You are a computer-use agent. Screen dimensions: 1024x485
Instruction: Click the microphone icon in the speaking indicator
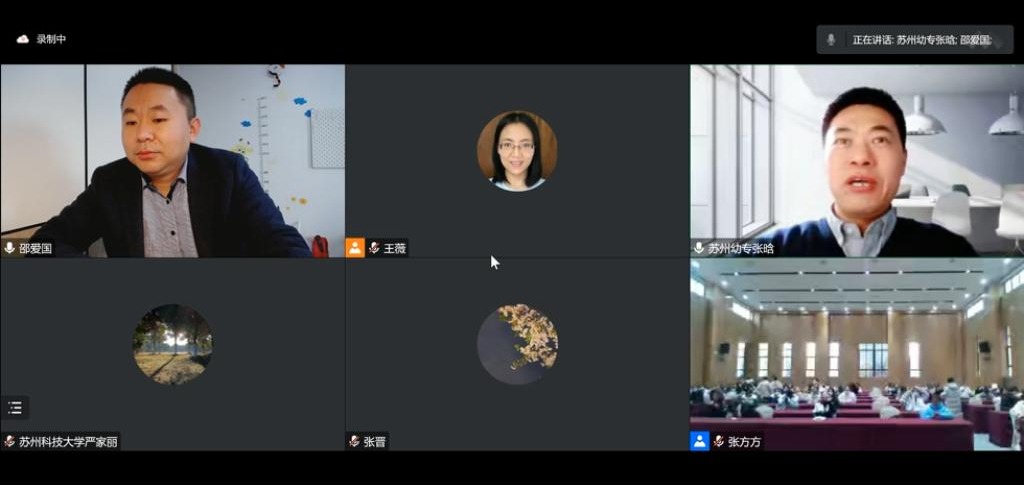[x=831, y=40]
